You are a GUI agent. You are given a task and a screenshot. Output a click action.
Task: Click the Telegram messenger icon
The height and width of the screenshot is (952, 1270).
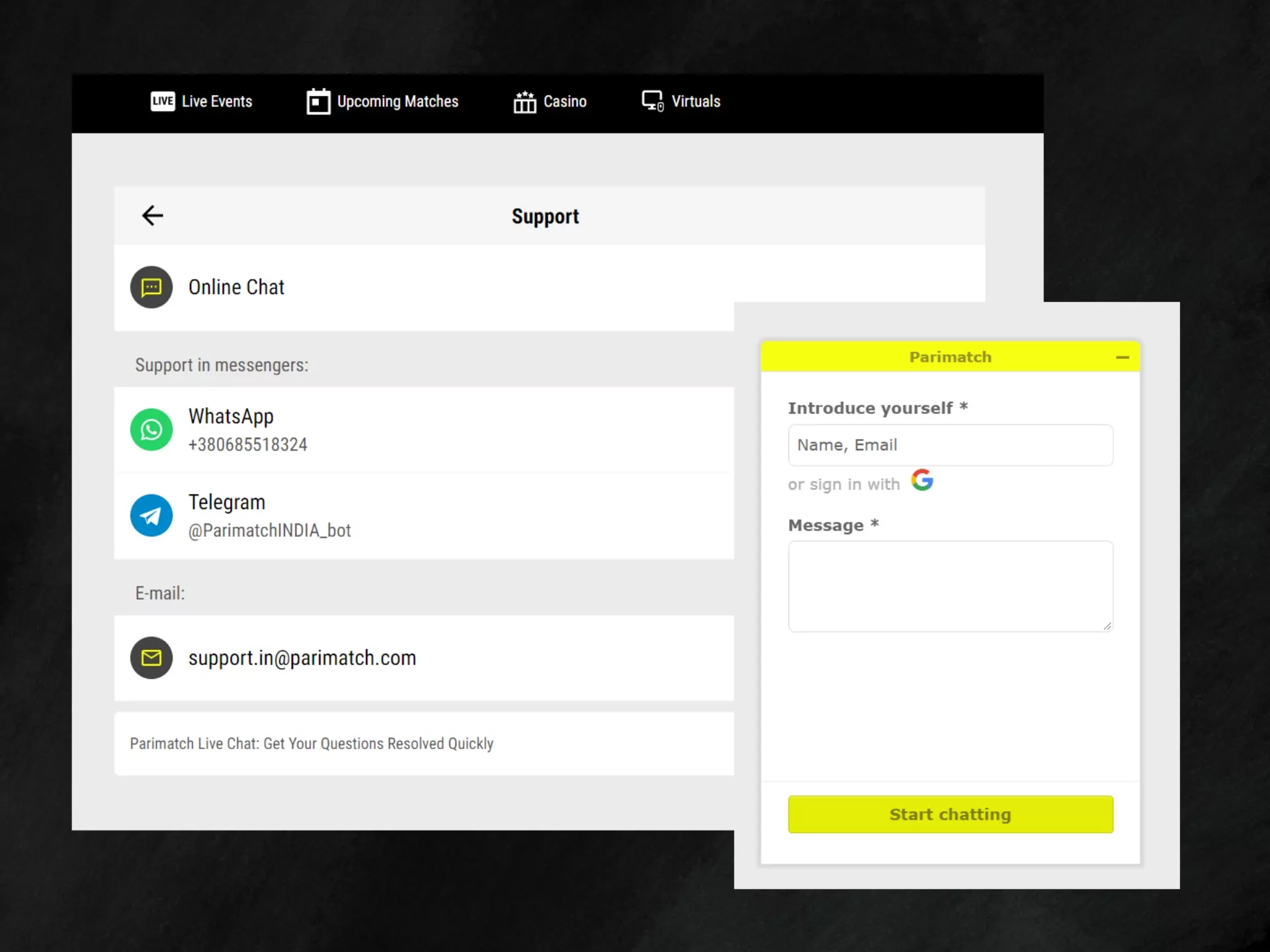pos(152,515)
